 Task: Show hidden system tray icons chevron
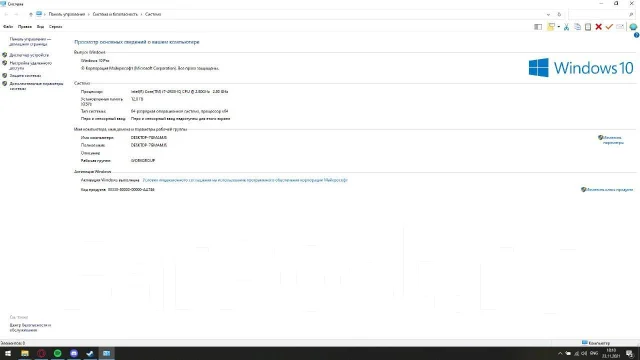tap(560, 353)
